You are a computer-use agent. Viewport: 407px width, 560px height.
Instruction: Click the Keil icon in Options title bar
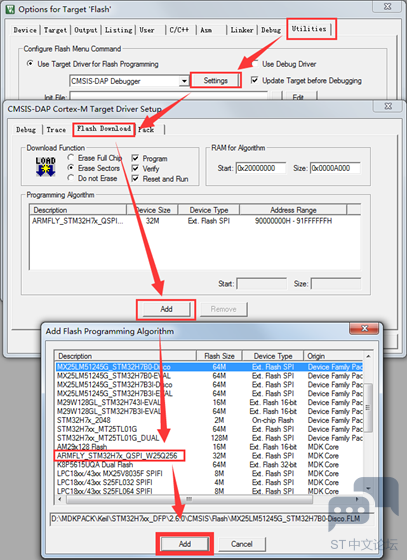(x=10, y=9)
